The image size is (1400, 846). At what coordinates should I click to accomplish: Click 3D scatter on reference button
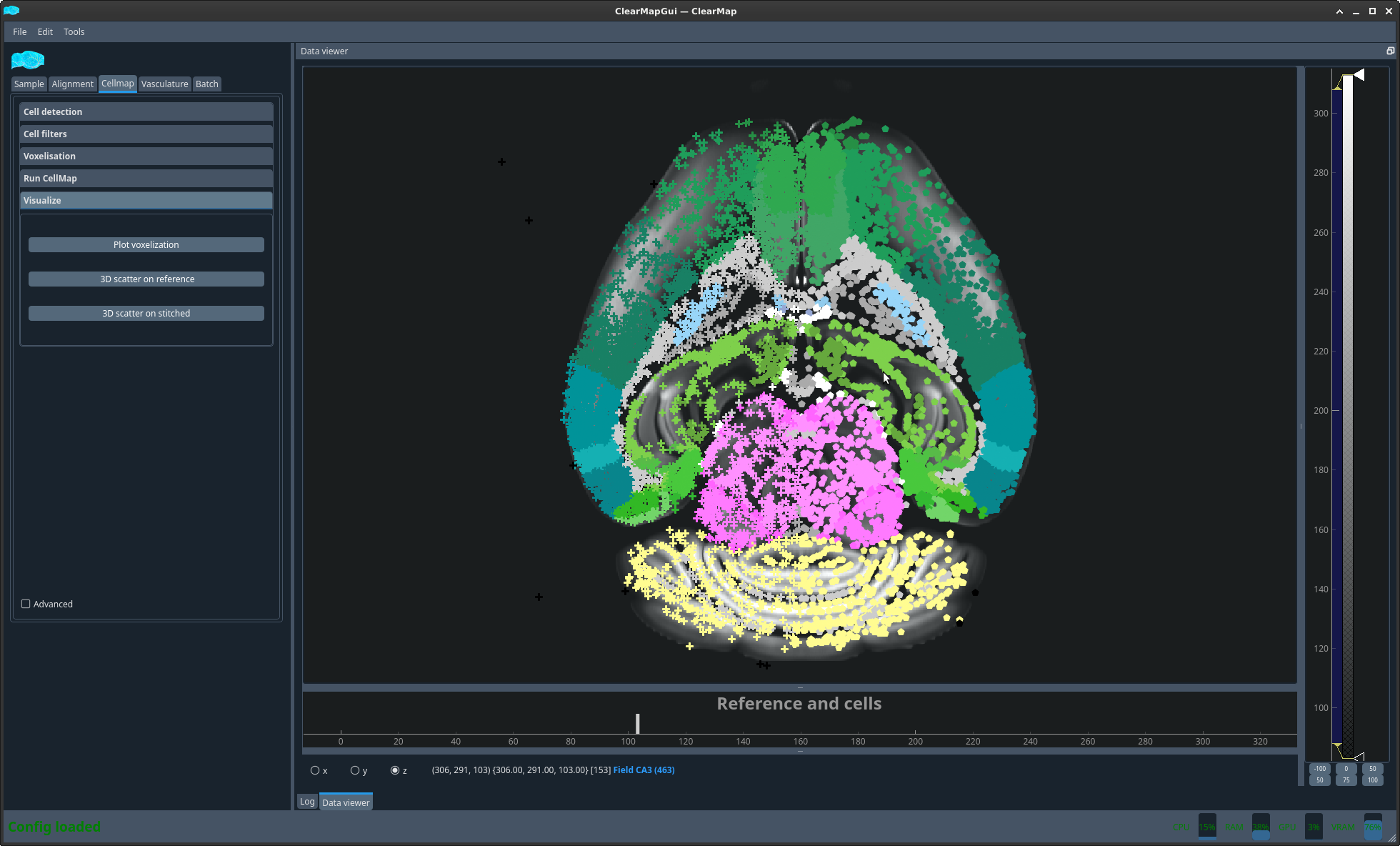point(146,279)
